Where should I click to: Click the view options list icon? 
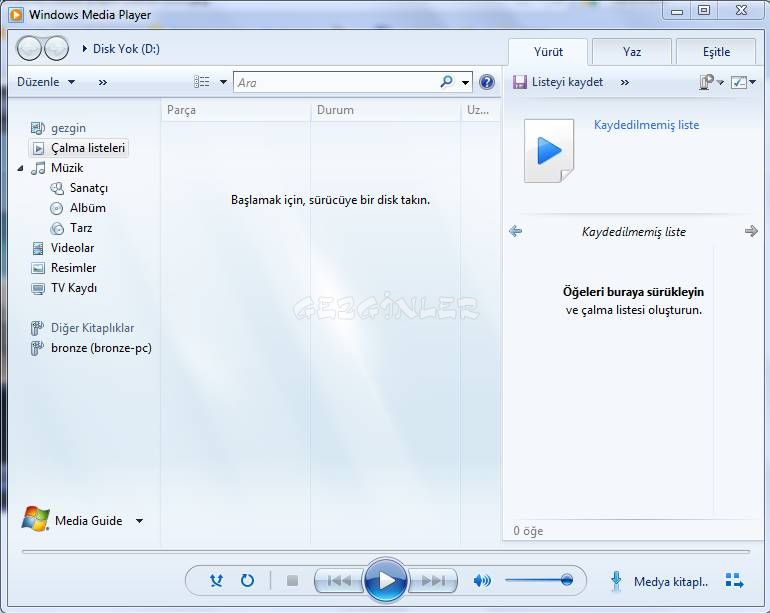pos(202,82)
